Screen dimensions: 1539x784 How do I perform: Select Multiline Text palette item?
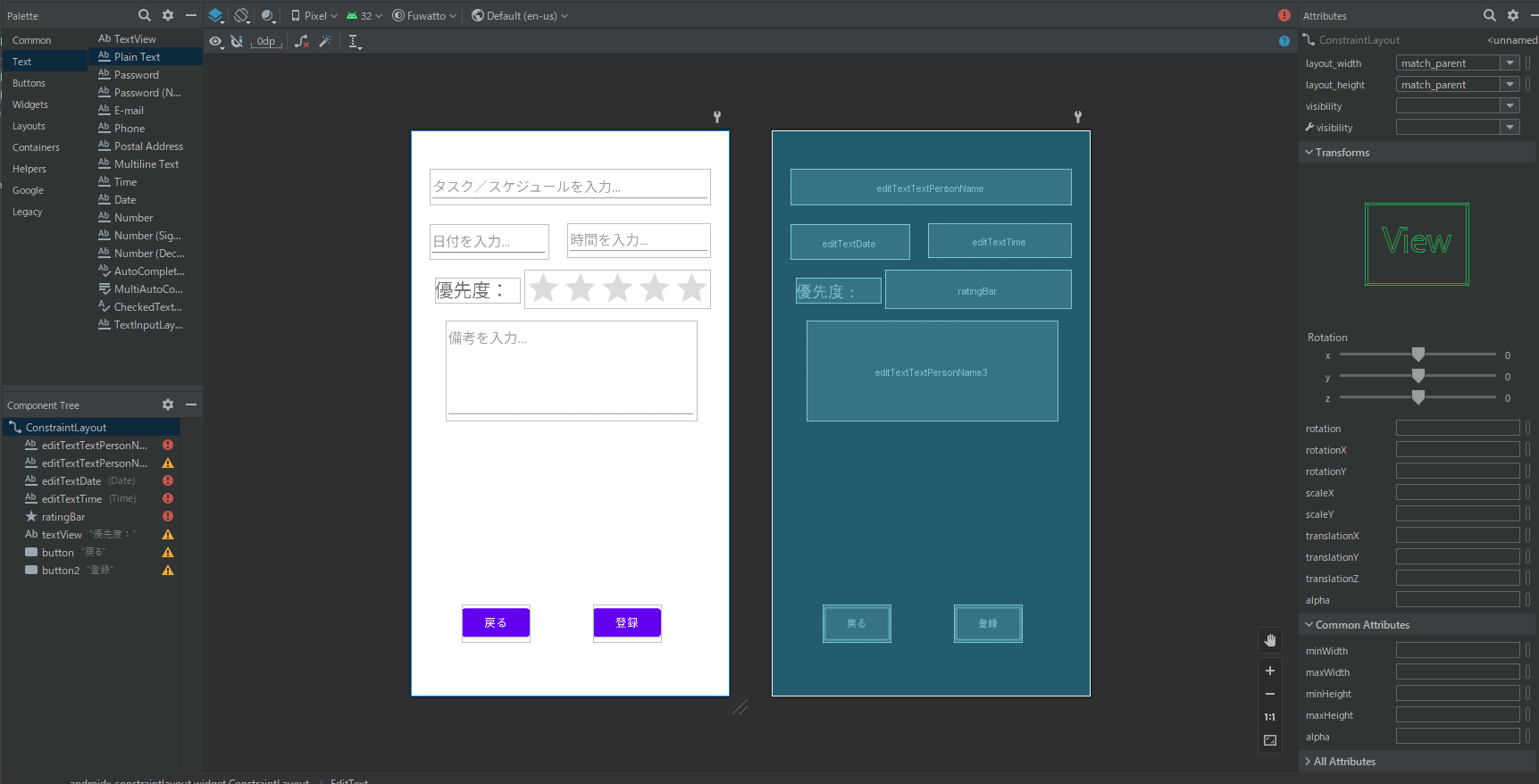click(x=146, y=164)
